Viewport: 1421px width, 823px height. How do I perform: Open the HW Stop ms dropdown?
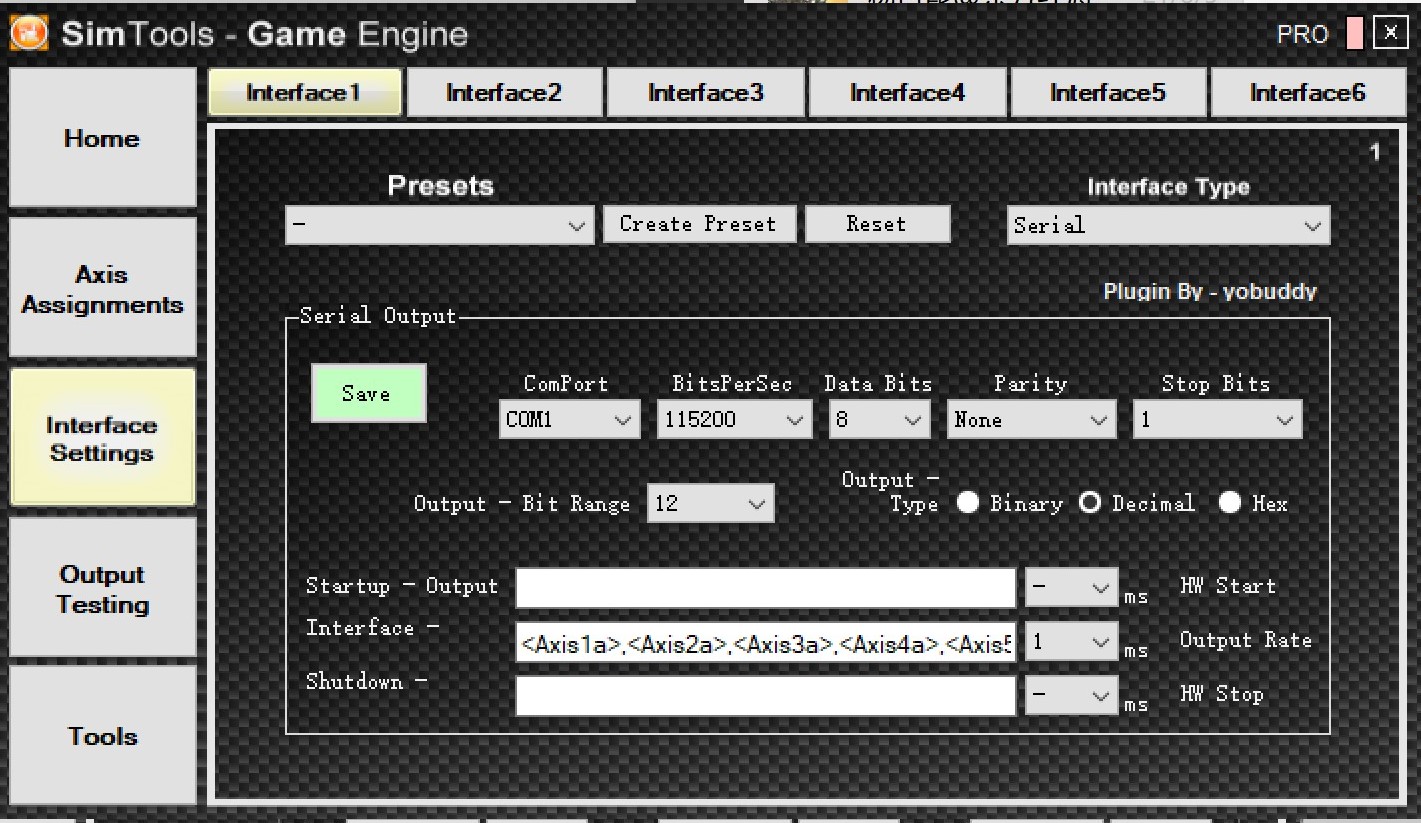point(1071,696)
